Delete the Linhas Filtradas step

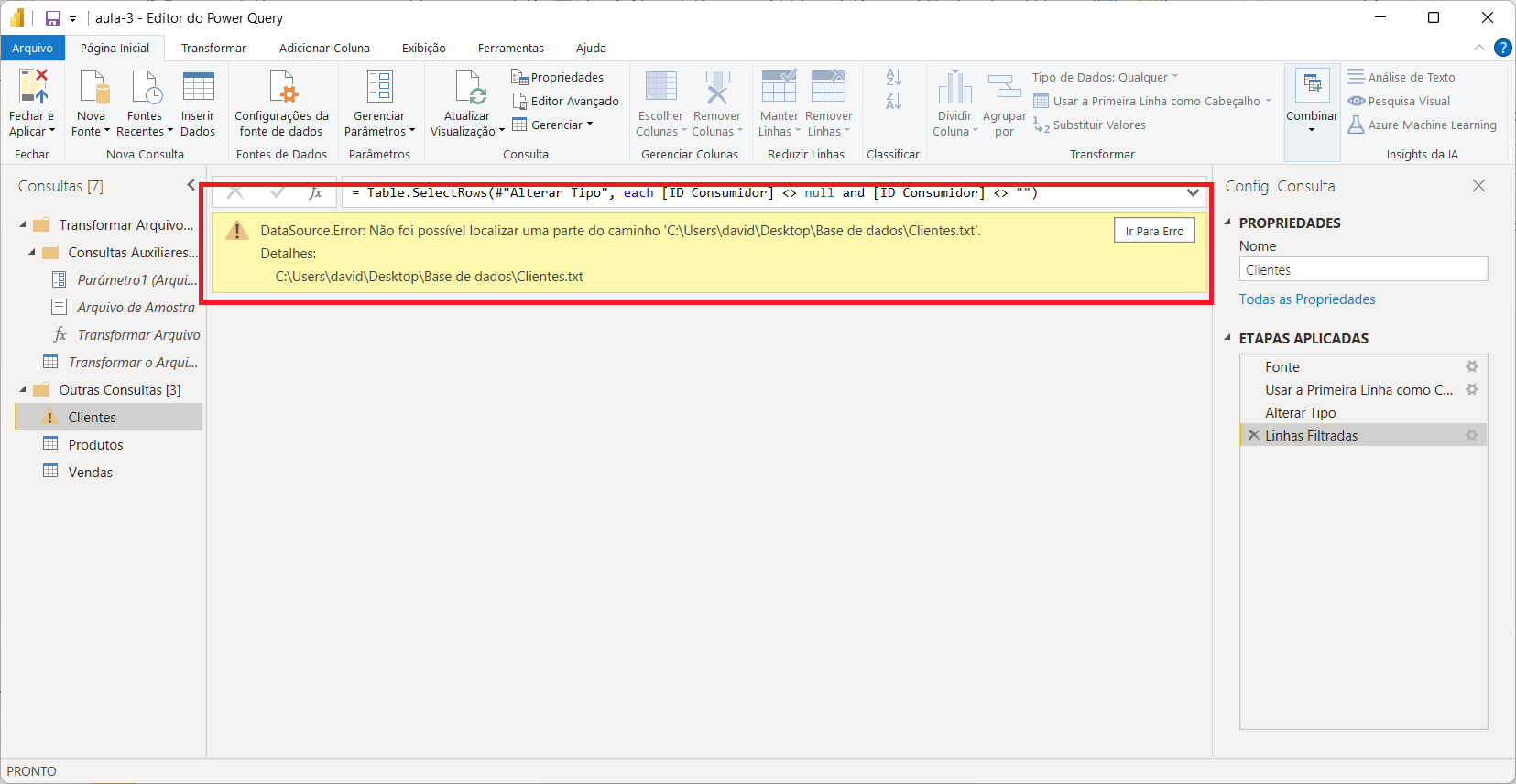coord(1253,435)
